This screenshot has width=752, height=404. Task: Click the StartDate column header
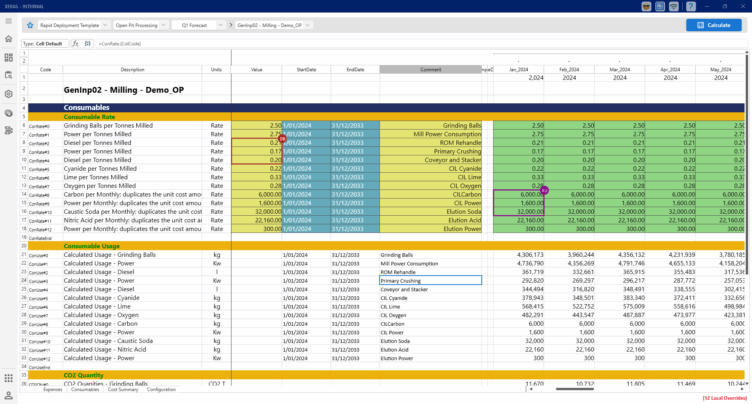tap(306, 70)
